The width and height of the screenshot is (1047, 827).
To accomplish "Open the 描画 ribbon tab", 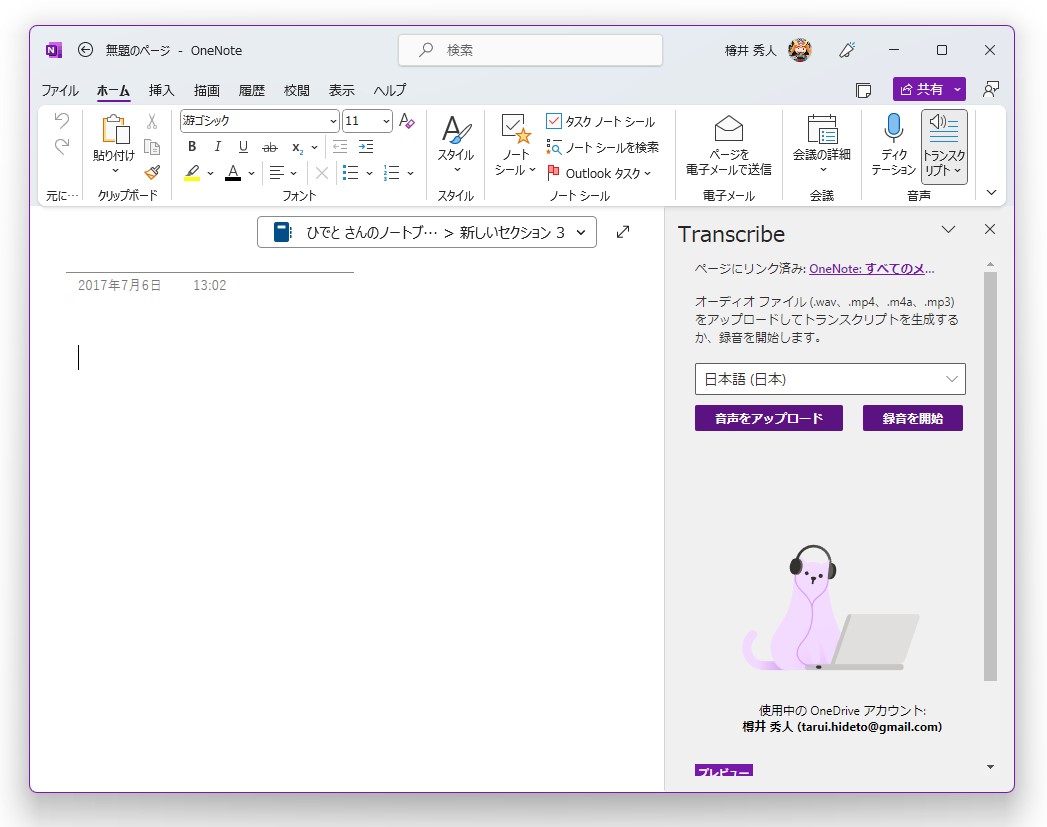I will point(206,90).
